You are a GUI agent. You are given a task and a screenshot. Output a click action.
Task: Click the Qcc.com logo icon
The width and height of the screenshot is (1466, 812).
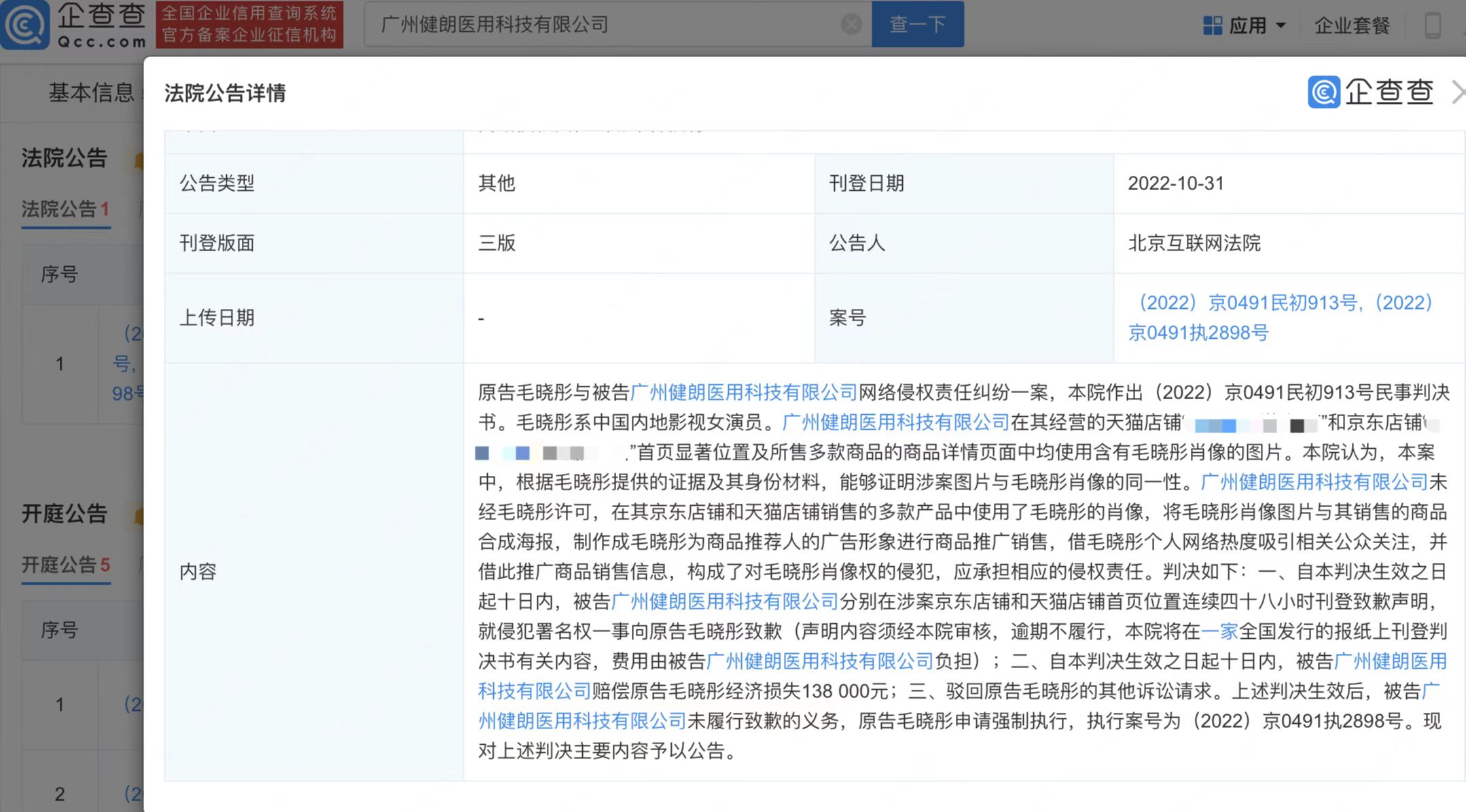click(24, 24)
